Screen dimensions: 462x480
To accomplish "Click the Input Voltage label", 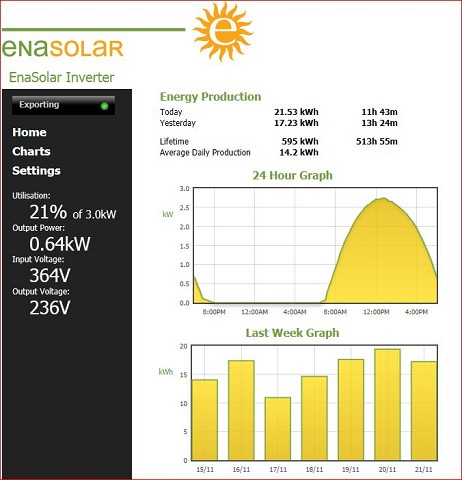I will 38,259.
